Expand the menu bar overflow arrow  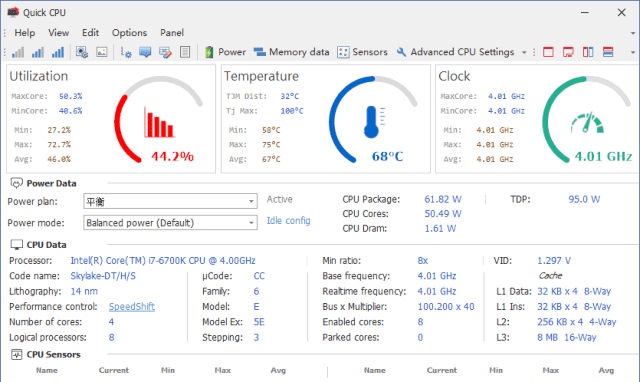[x=633, y=33]
